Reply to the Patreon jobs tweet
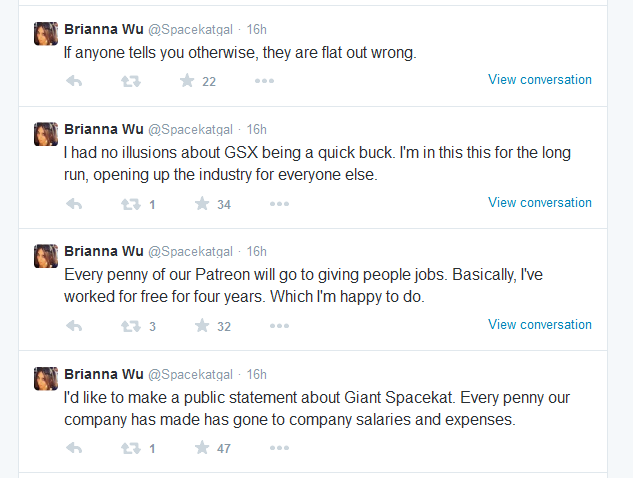 74,326
